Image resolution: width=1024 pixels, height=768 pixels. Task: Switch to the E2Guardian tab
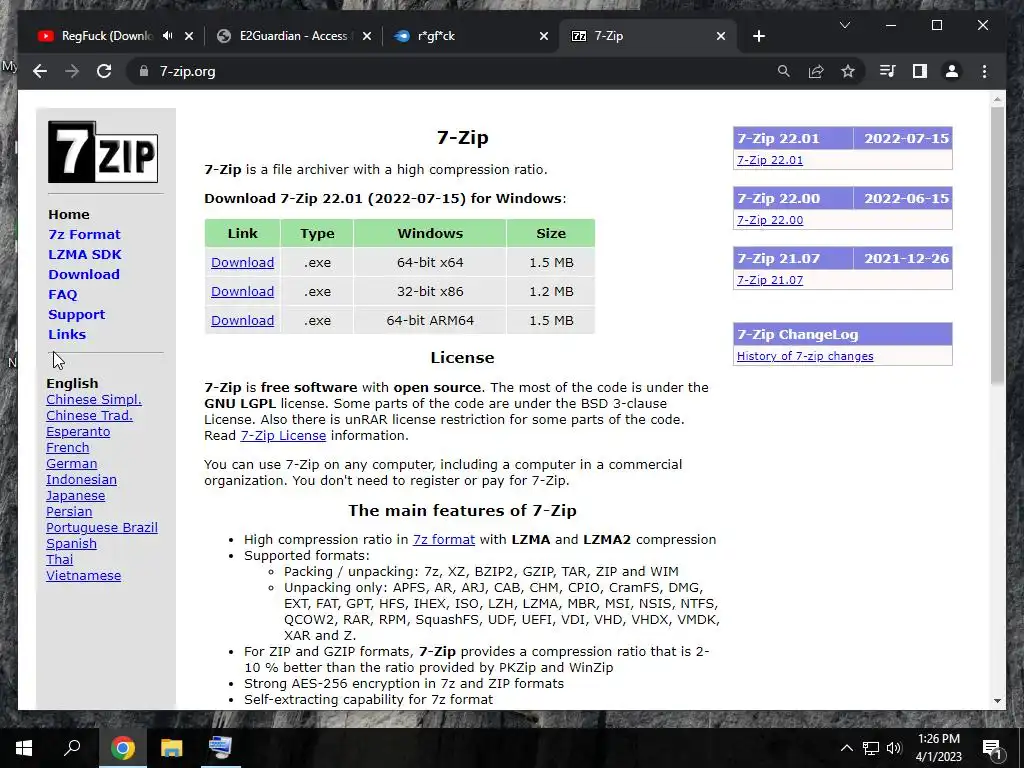(x=293, y=36)
